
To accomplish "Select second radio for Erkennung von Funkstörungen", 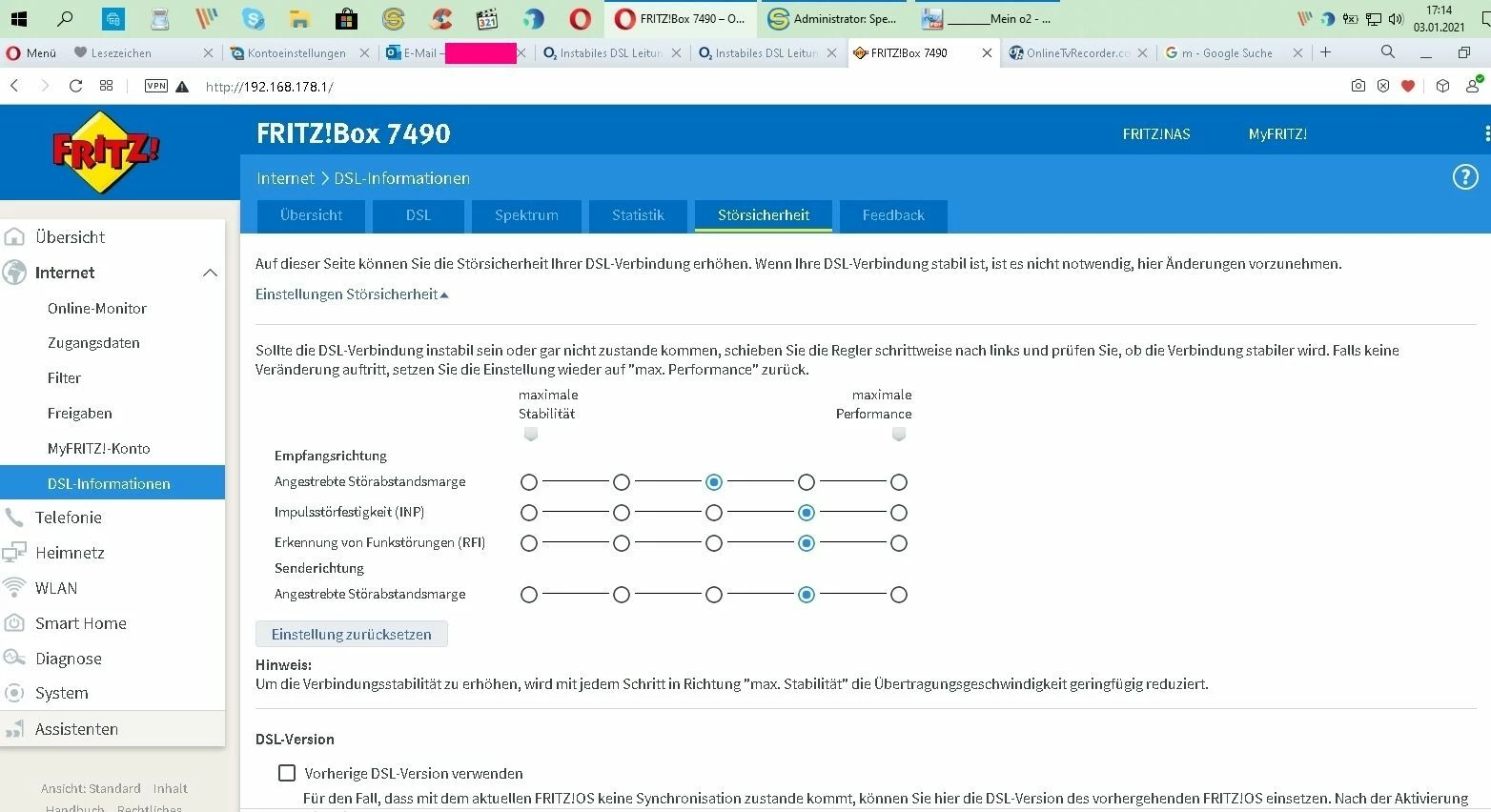I will (622, 543).
